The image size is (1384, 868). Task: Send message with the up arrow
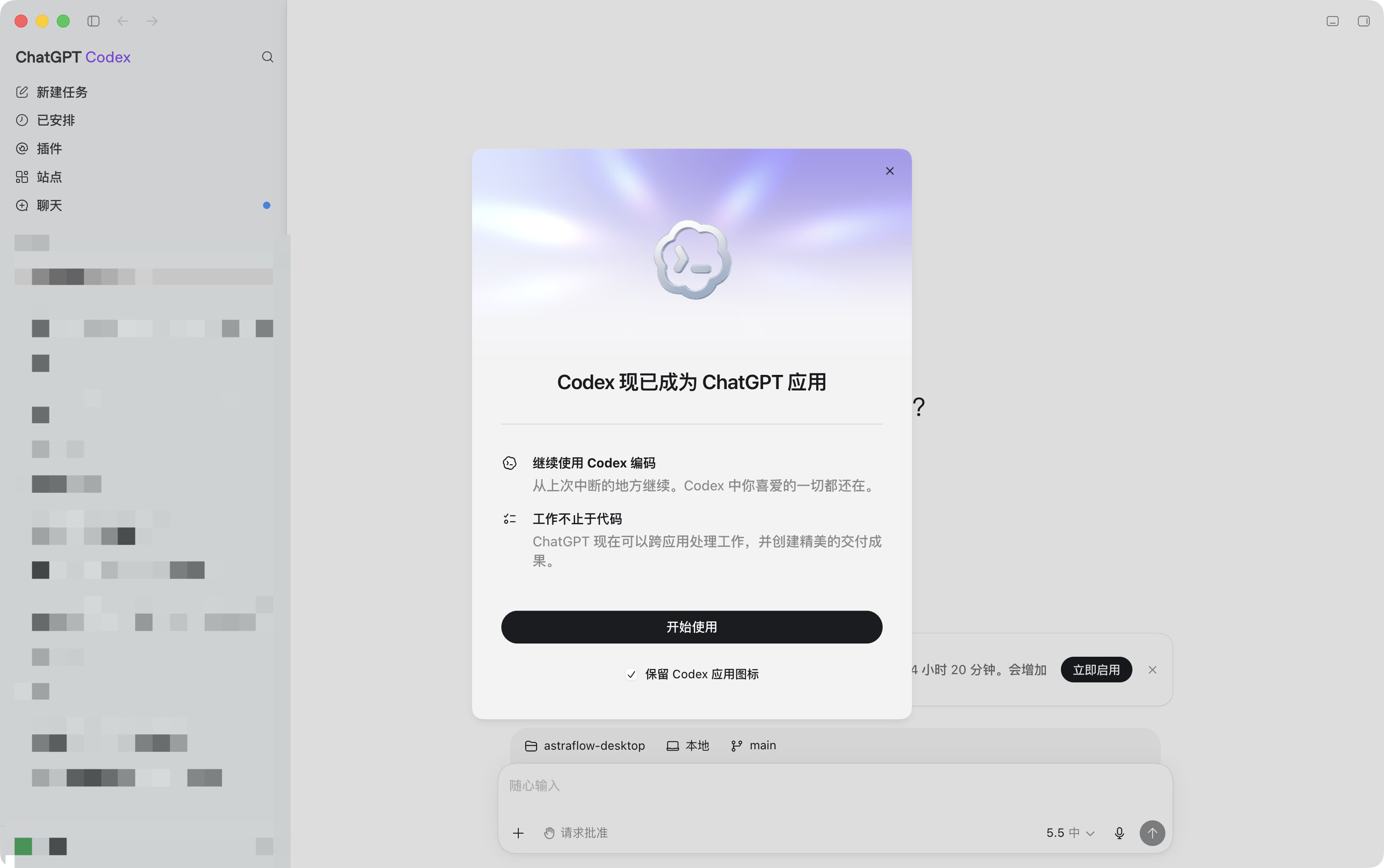coord(1152,833)
